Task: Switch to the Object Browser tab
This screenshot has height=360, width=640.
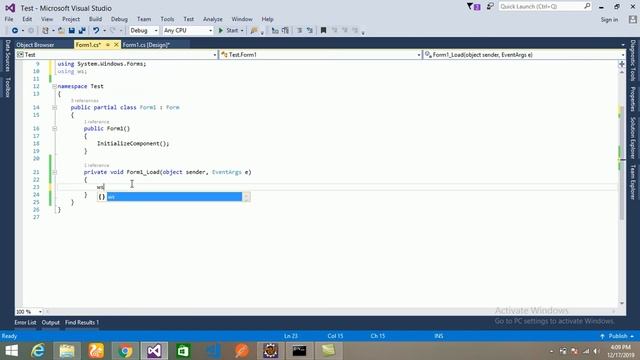Action: [x=35, y=45]
